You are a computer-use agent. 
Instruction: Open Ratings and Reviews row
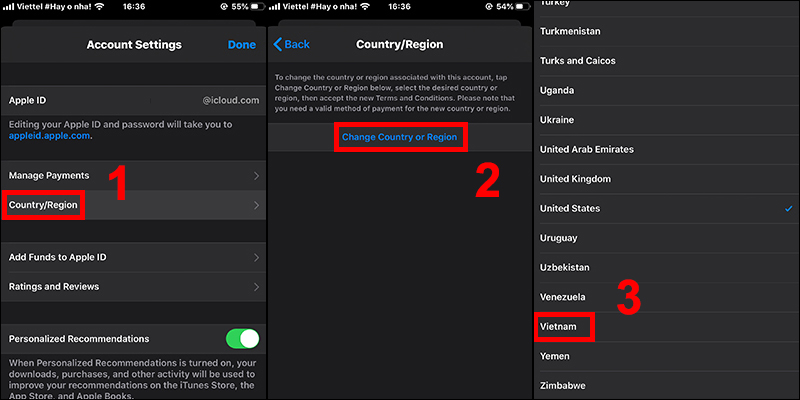[133, 286]
